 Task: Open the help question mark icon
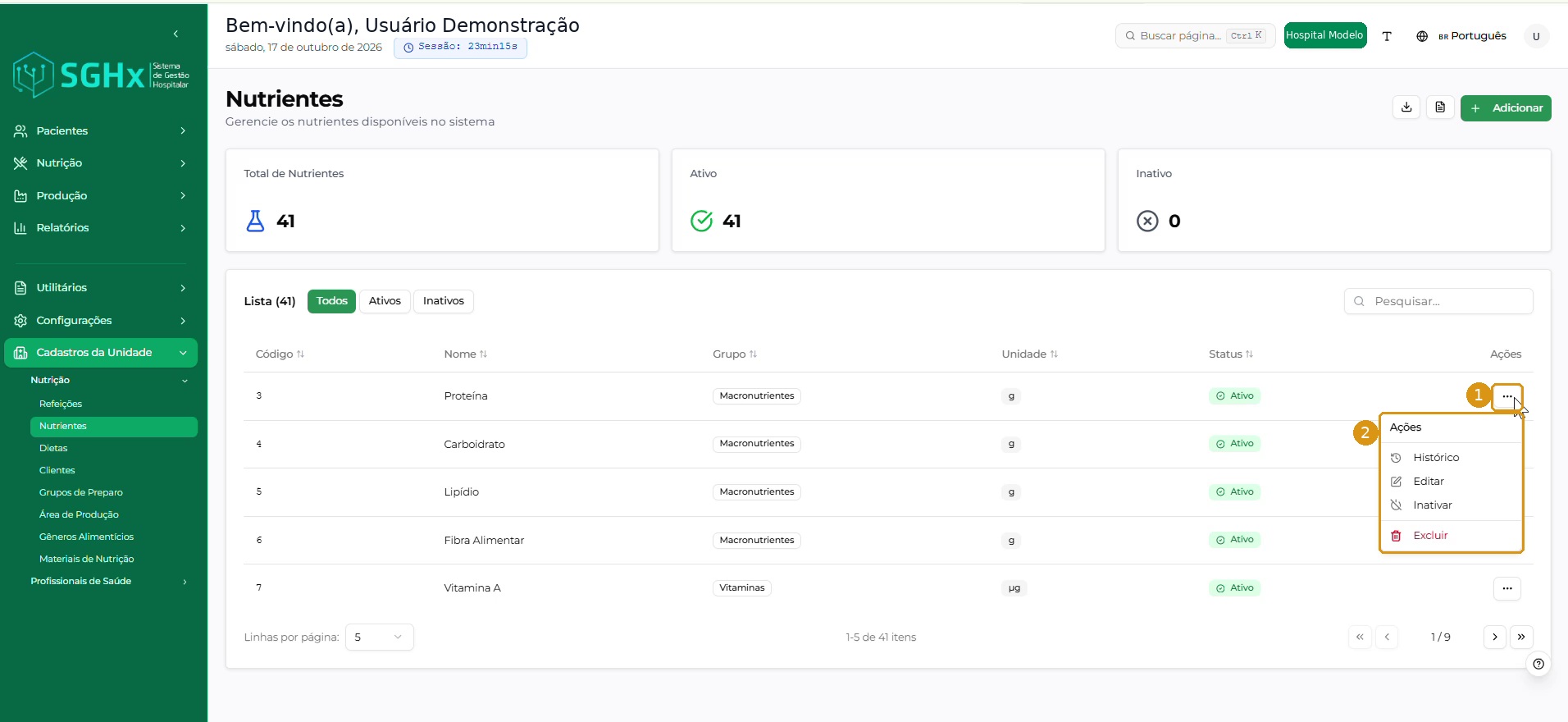pos(1538,664)
